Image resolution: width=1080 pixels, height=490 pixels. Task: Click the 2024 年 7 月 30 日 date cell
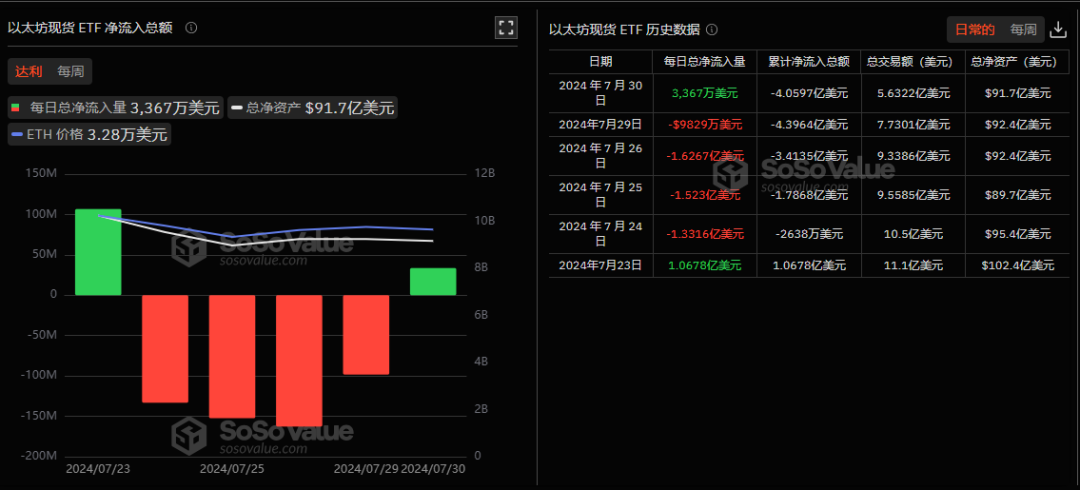click(x=601, y=92)
